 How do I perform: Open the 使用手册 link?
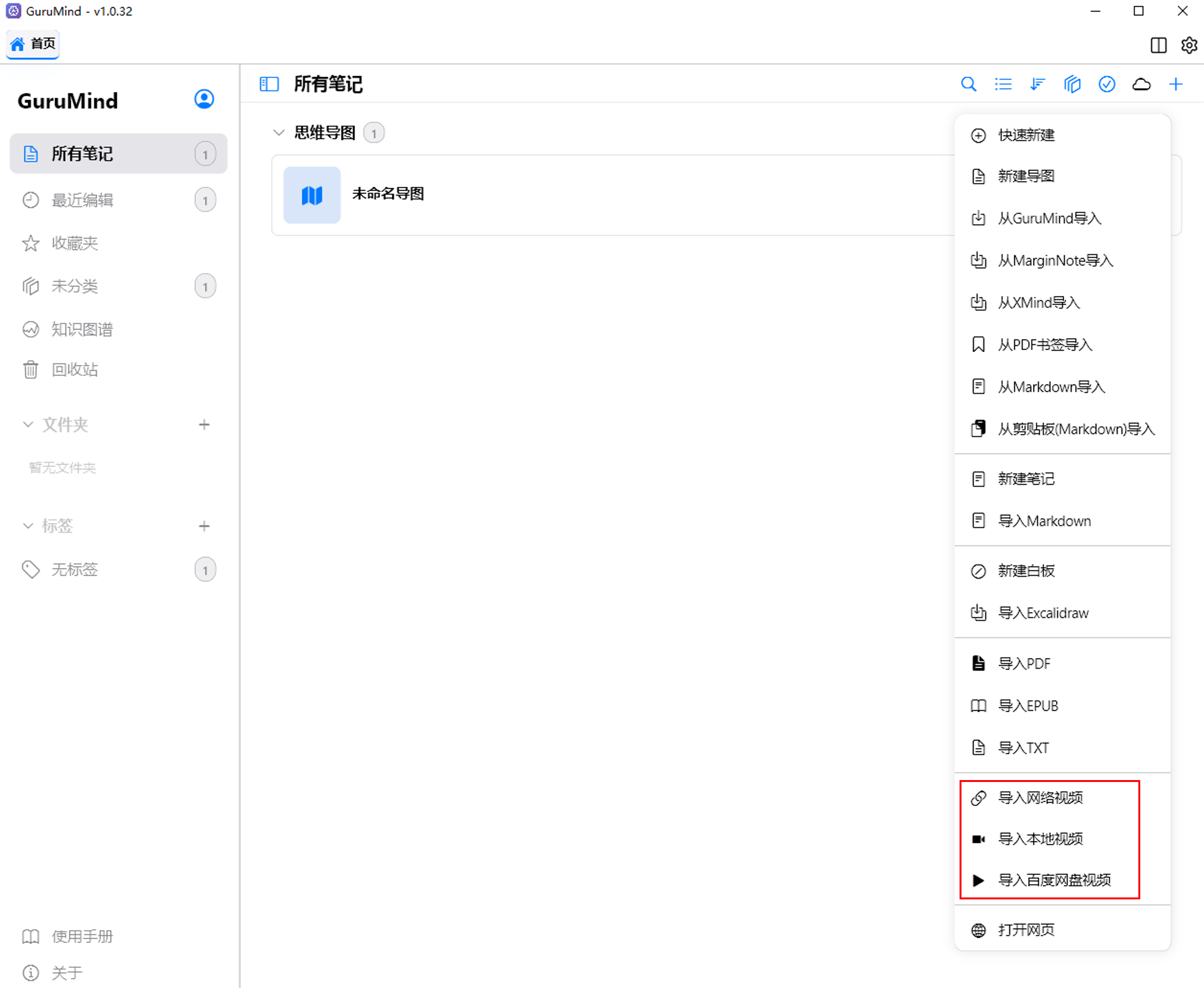[82, 936]
